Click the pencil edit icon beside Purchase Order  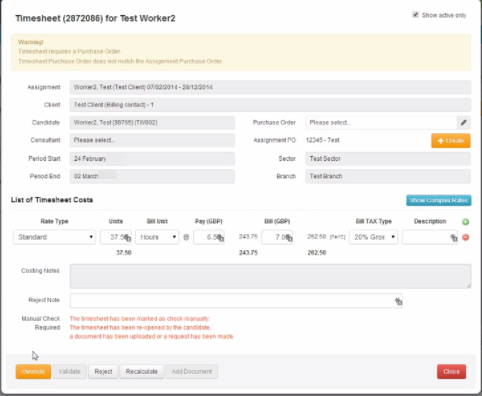(x=464, y=123)
